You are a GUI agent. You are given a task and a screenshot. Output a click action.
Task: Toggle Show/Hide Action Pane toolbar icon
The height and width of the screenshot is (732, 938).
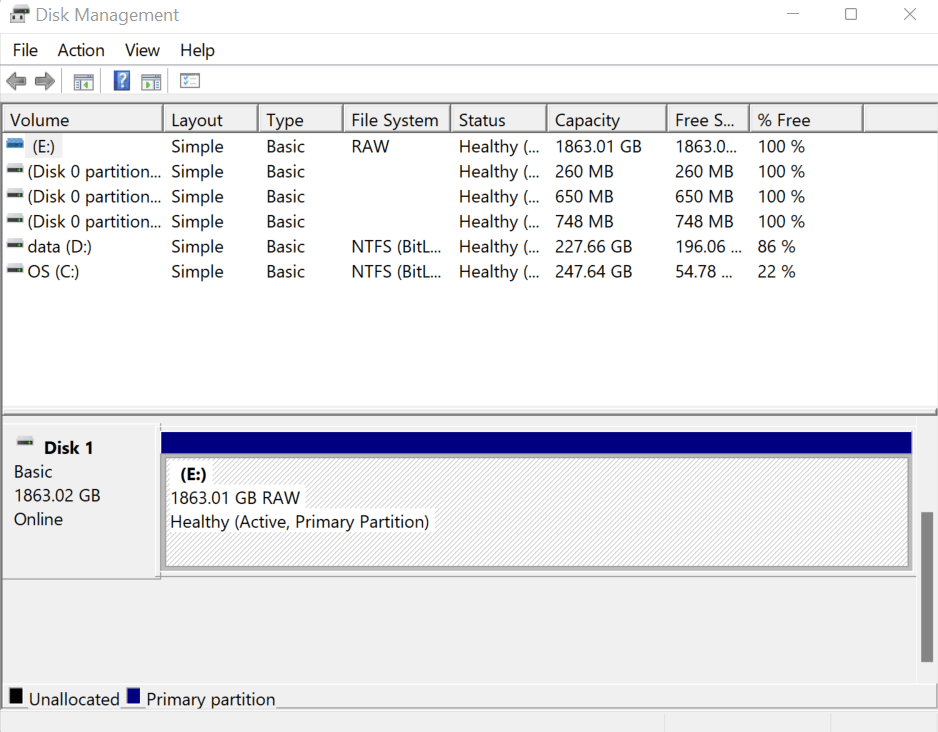coord(151,81)
